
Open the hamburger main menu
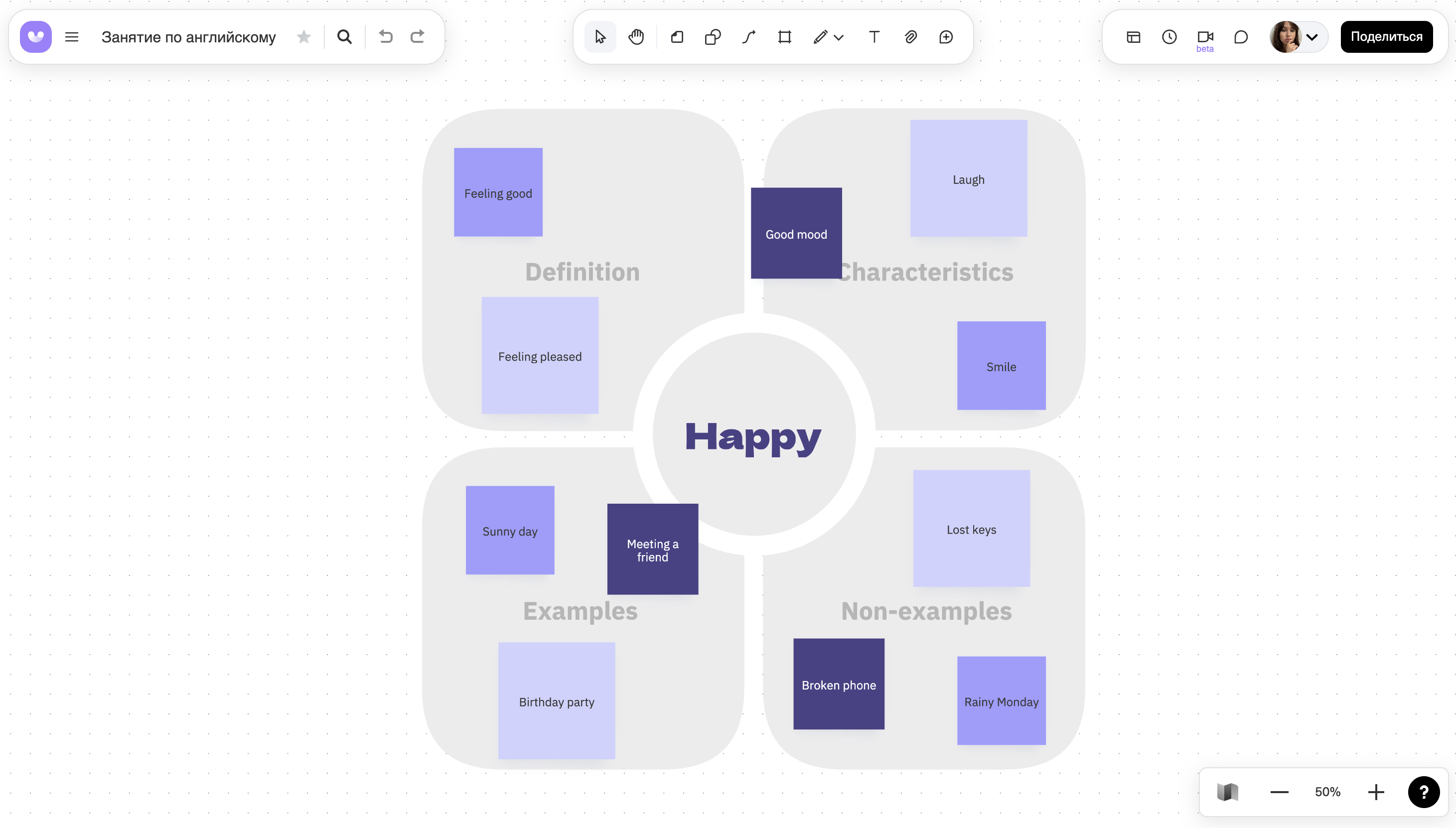[x=72, y=37]
